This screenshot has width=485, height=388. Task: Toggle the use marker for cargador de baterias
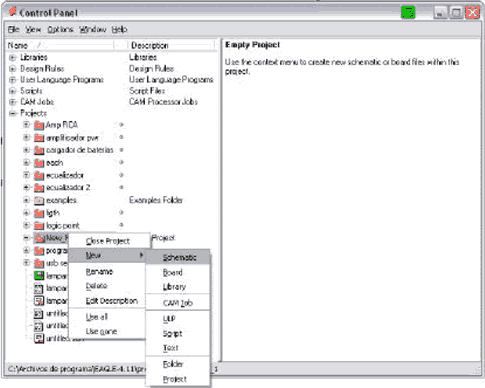121,150
